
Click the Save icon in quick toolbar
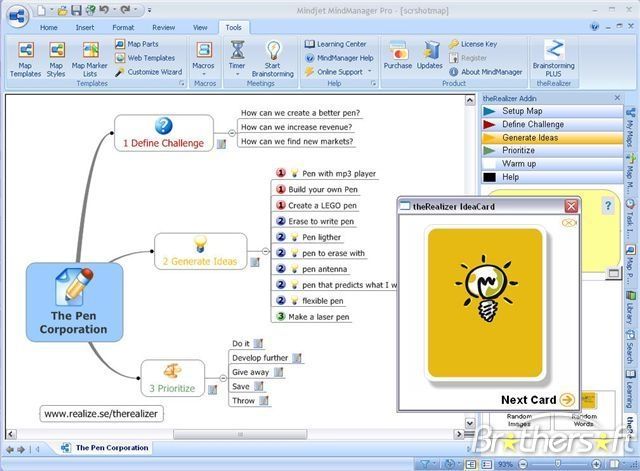pyautogui.click(x=76, y=10)
